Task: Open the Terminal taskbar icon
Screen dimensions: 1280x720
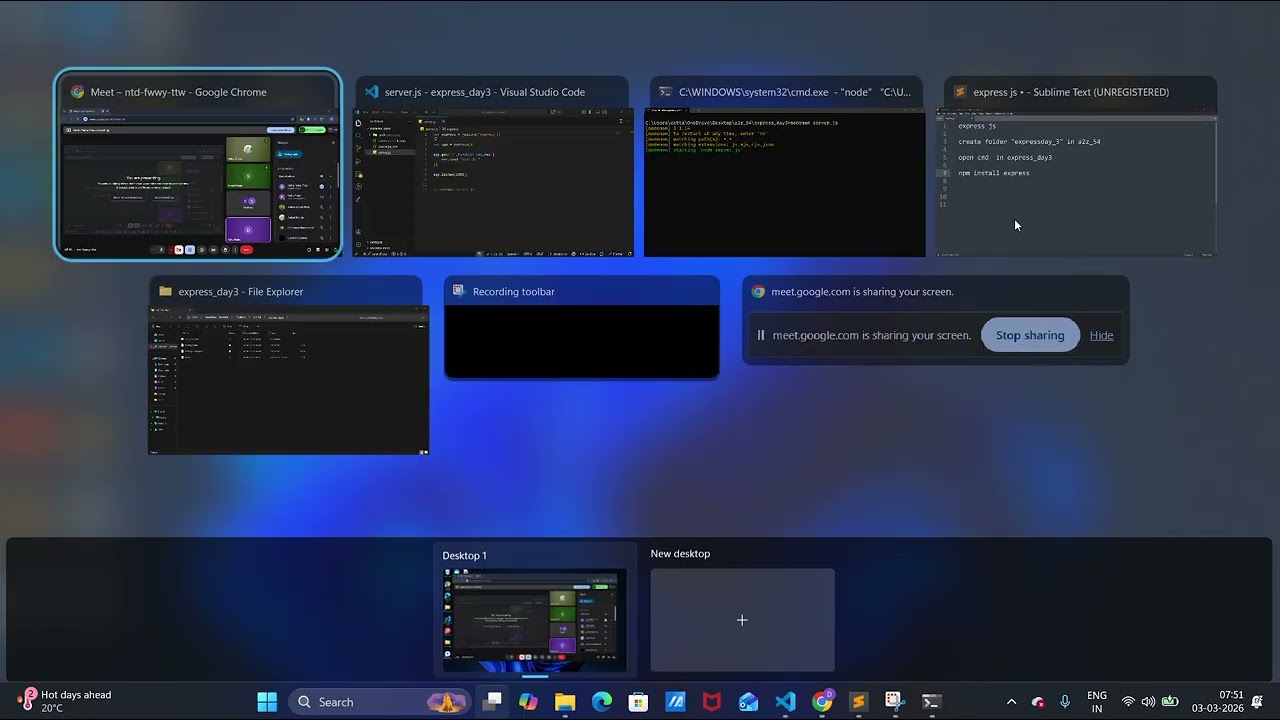Action: (x=931, y=702)
